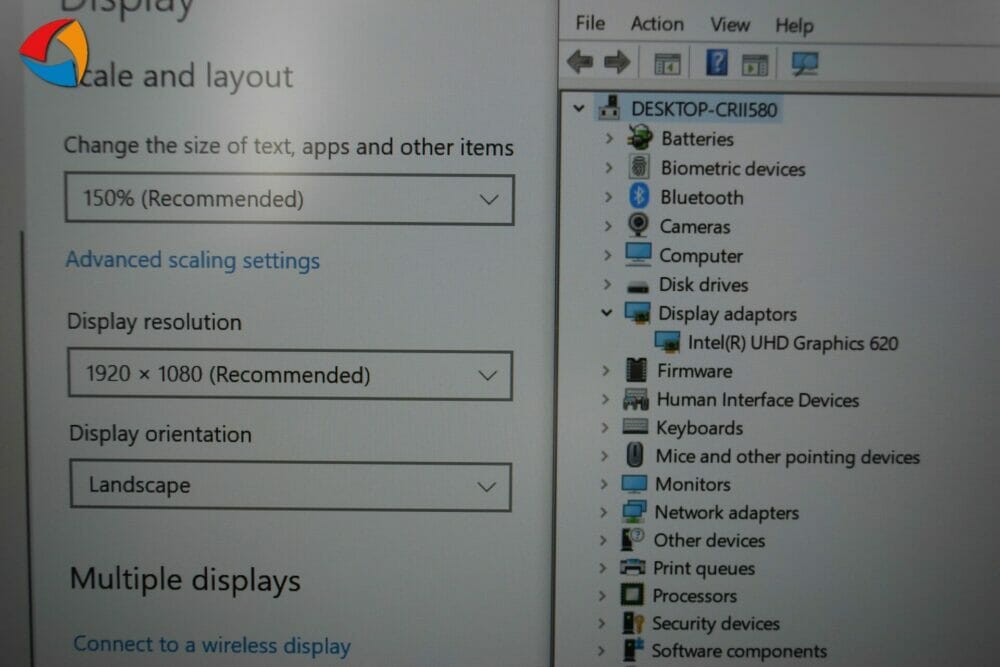Select the Biometric devices label
The image size is (1000, 667).
tap(733, 168)
